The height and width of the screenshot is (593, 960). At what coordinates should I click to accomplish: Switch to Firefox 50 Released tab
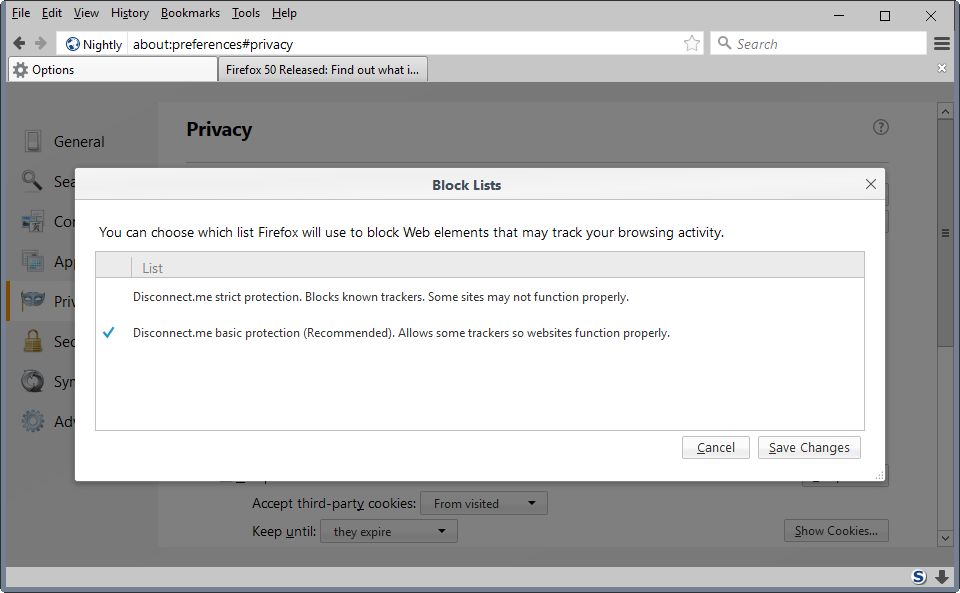point(323,69)
